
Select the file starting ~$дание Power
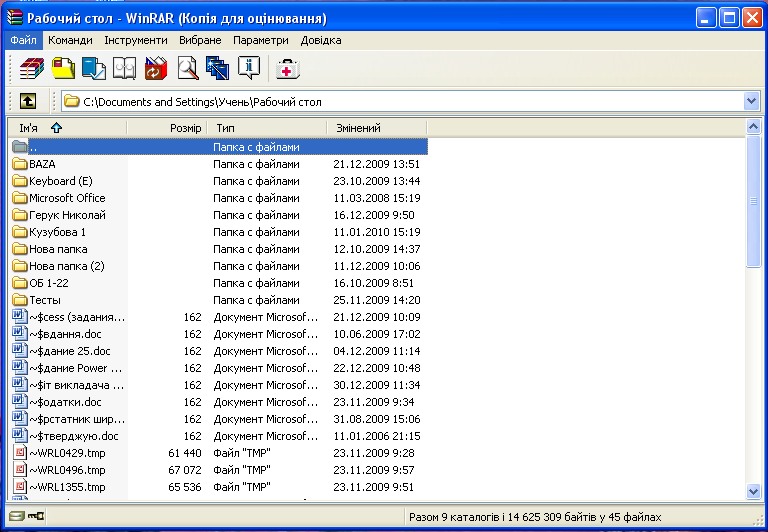pos(75,368)
